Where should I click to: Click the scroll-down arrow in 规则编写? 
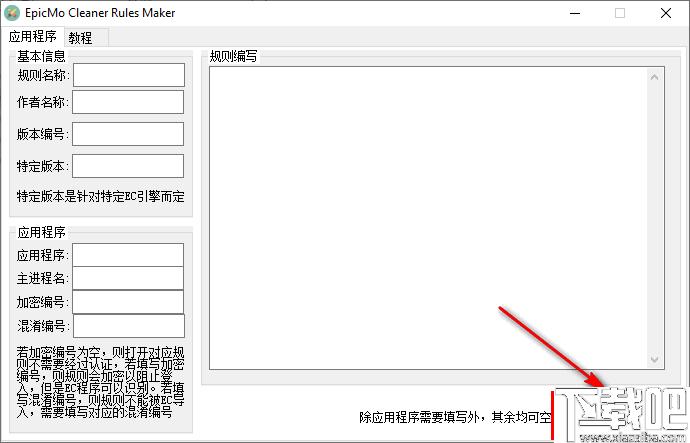[654, 359]
